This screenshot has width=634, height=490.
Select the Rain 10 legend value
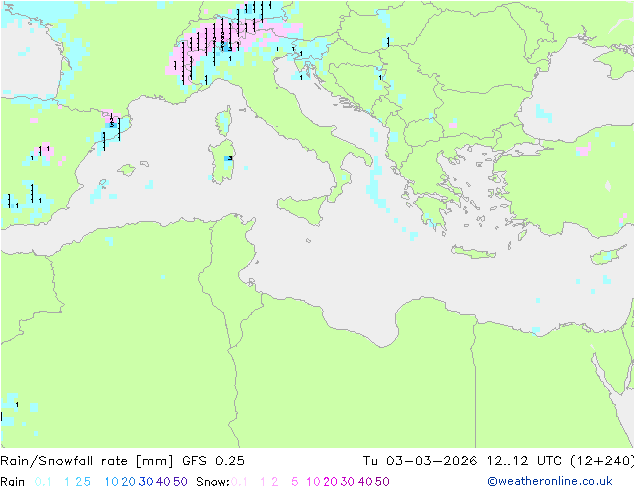(112, 482)
